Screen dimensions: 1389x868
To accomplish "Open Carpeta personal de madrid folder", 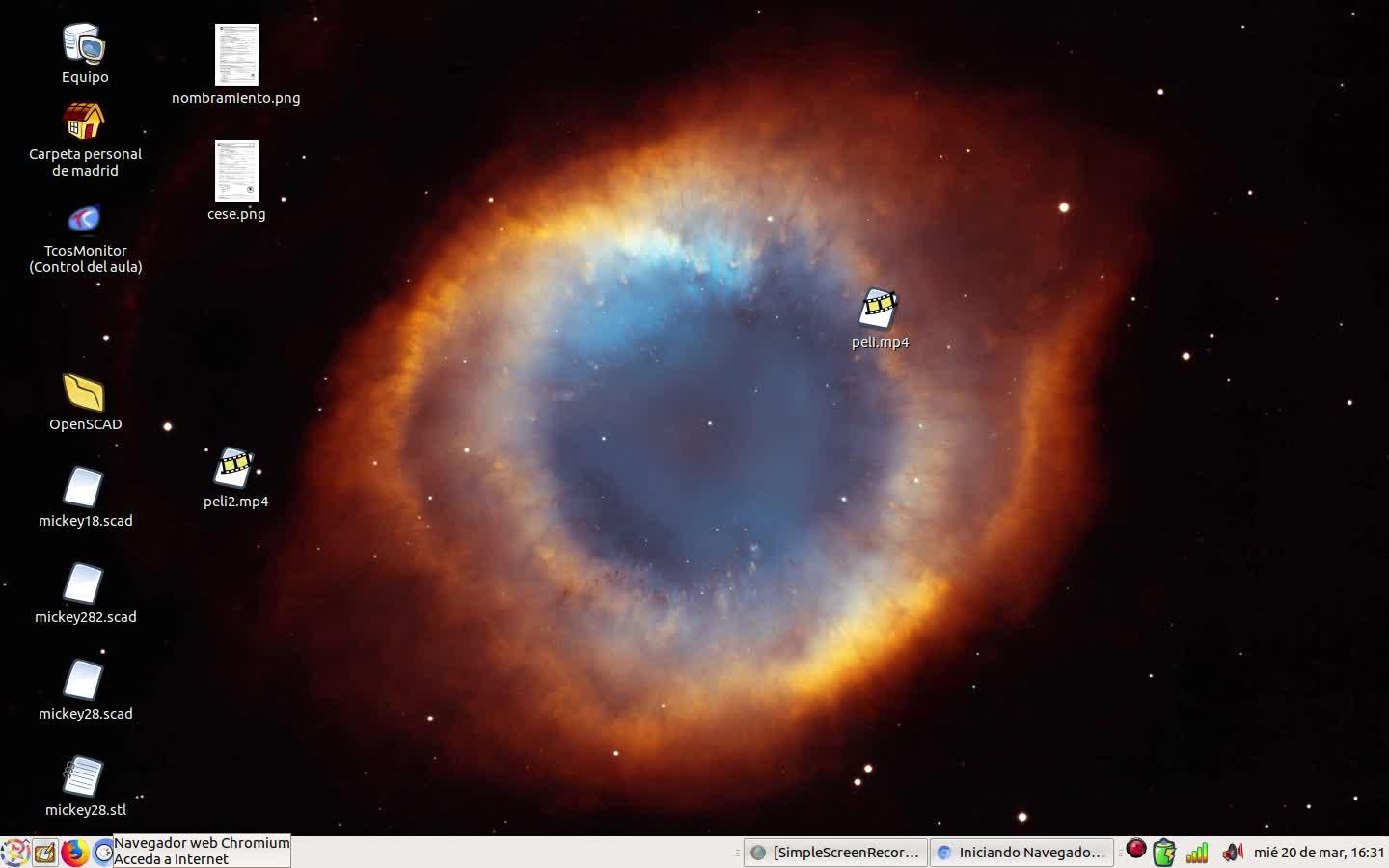I will (85, 123).
